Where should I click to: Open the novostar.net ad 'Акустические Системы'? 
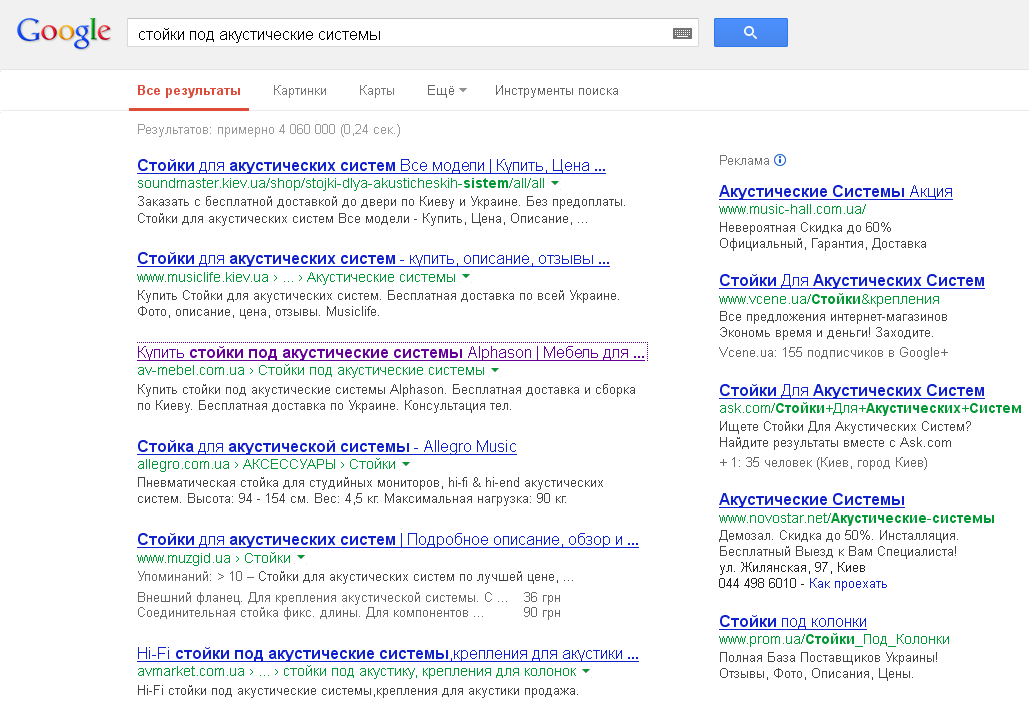[812, 499]
